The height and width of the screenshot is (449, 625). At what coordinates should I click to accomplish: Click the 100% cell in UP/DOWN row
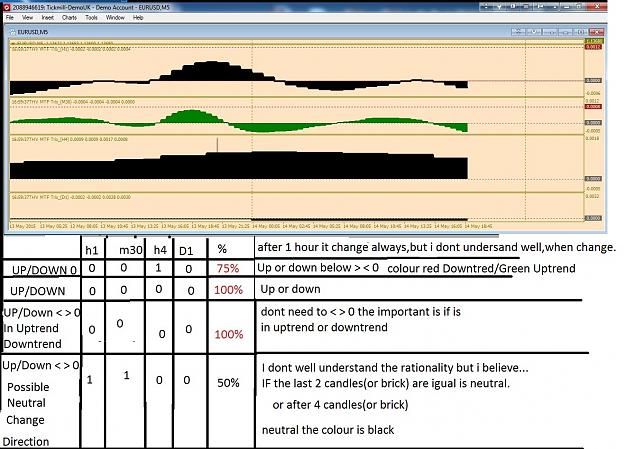228,290
